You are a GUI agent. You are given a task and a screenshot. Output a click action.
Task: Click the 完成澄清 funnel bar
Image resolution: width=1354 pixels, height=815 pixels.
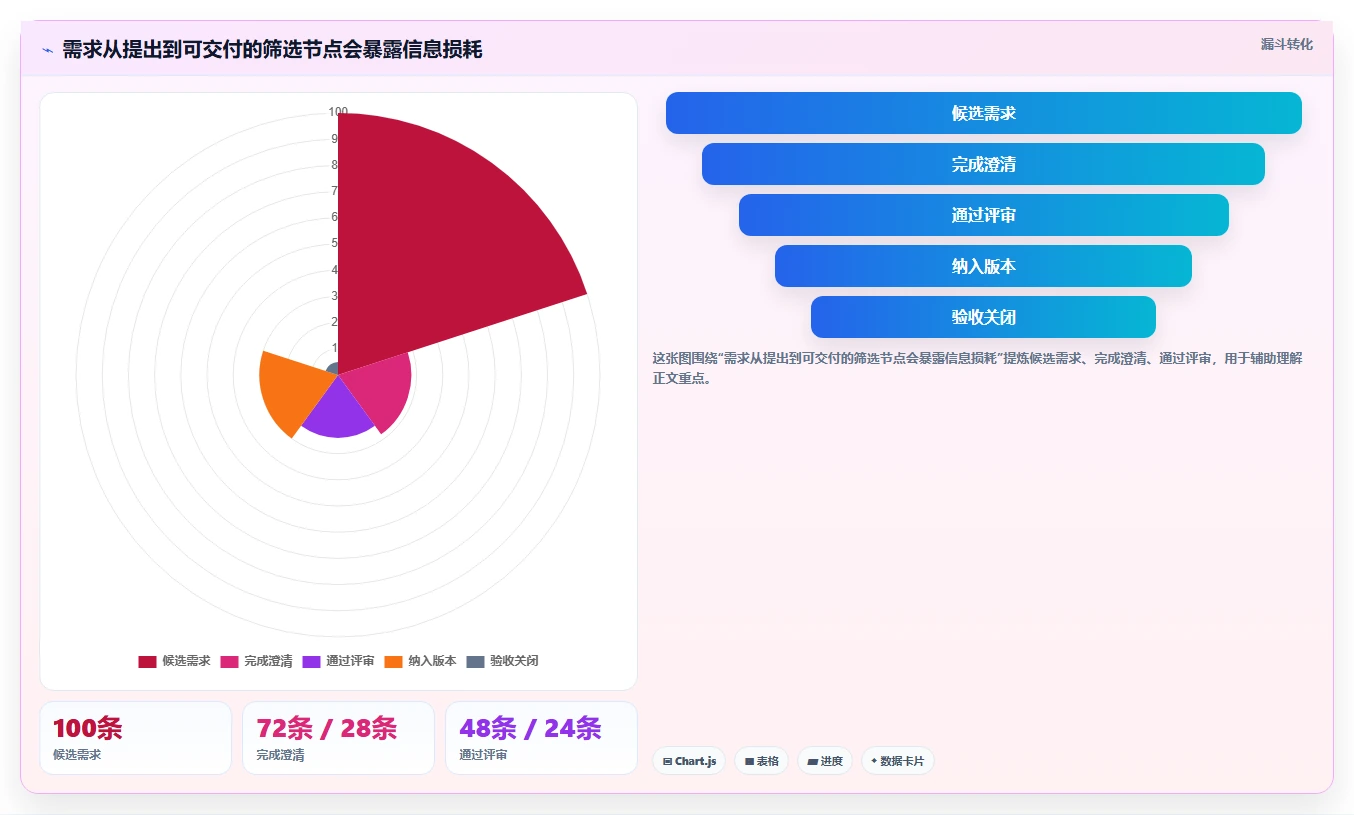click(x=983, y=164)
